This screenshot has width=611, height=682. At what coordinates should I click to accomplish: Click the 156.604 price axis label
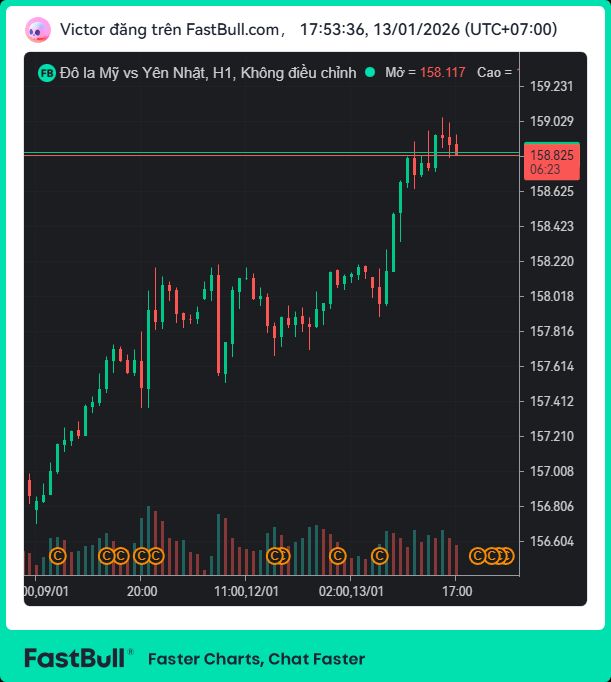pos(551,541)
